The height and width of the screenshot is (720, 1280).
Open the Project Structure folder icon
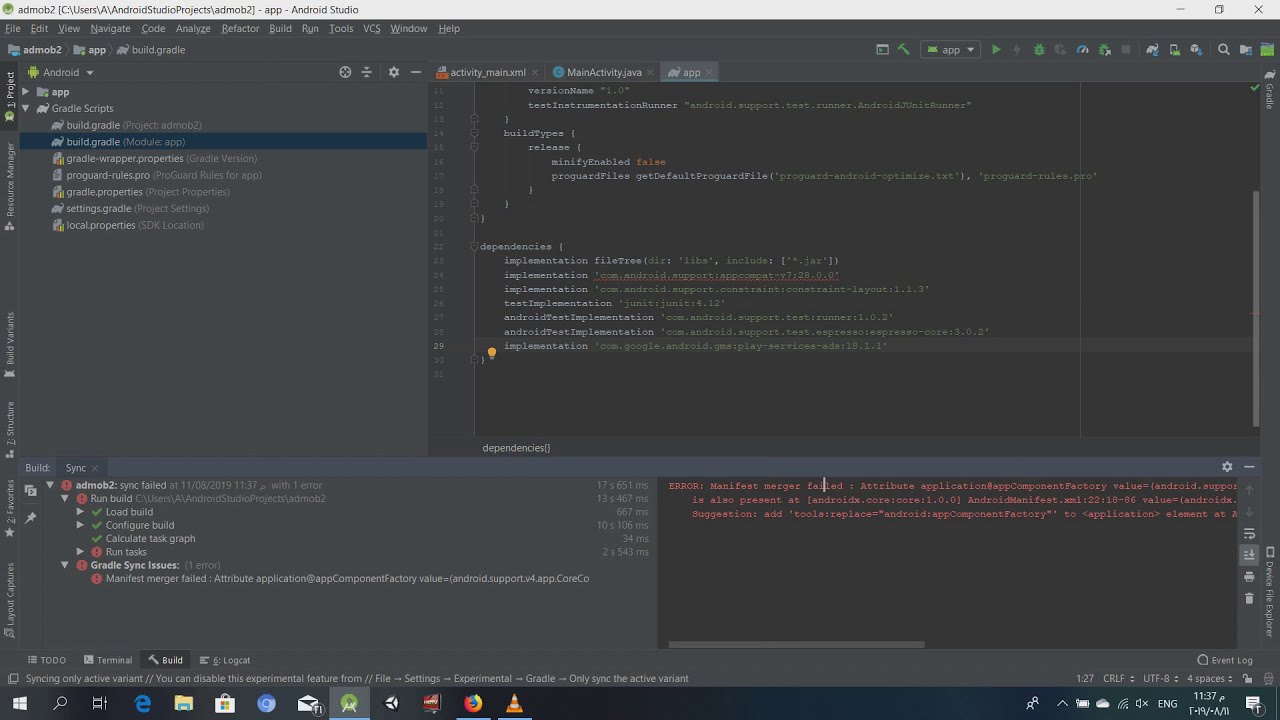pos(1246,50)
